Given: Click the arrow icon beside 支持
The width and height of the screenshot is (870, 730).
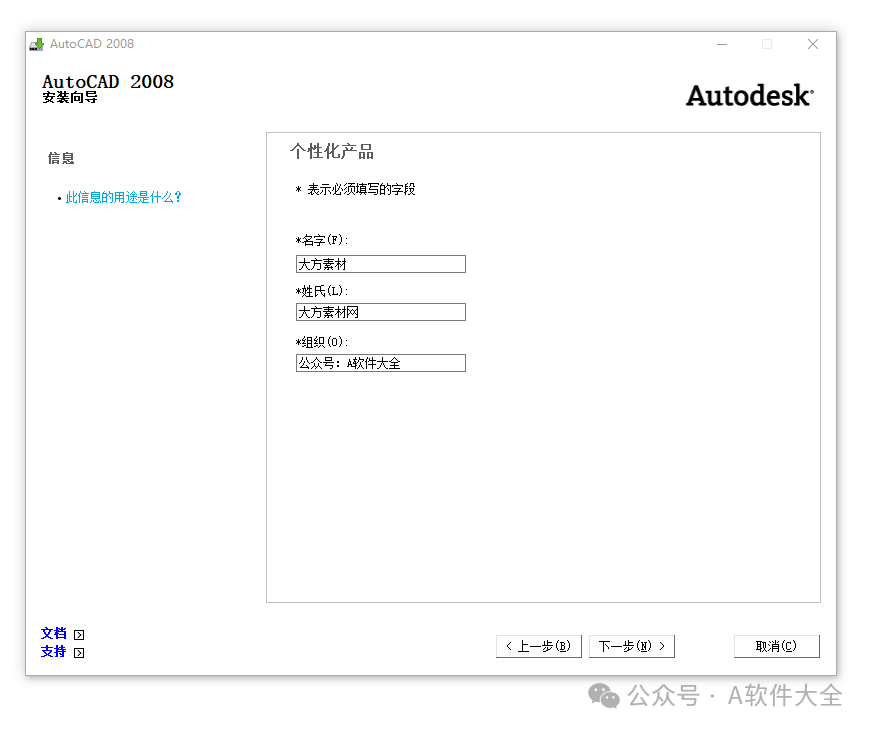Looking at the screenshot, I should (x=79, y=653).
